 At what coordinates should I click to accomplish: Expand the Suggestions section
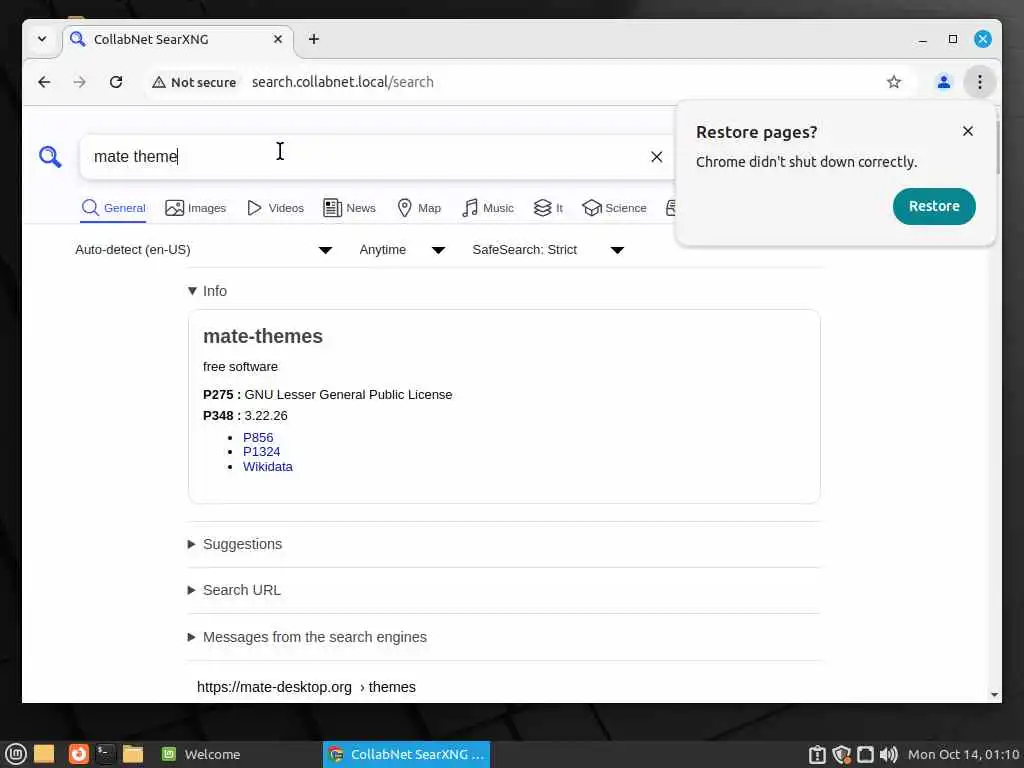click(x=235, y=545)
